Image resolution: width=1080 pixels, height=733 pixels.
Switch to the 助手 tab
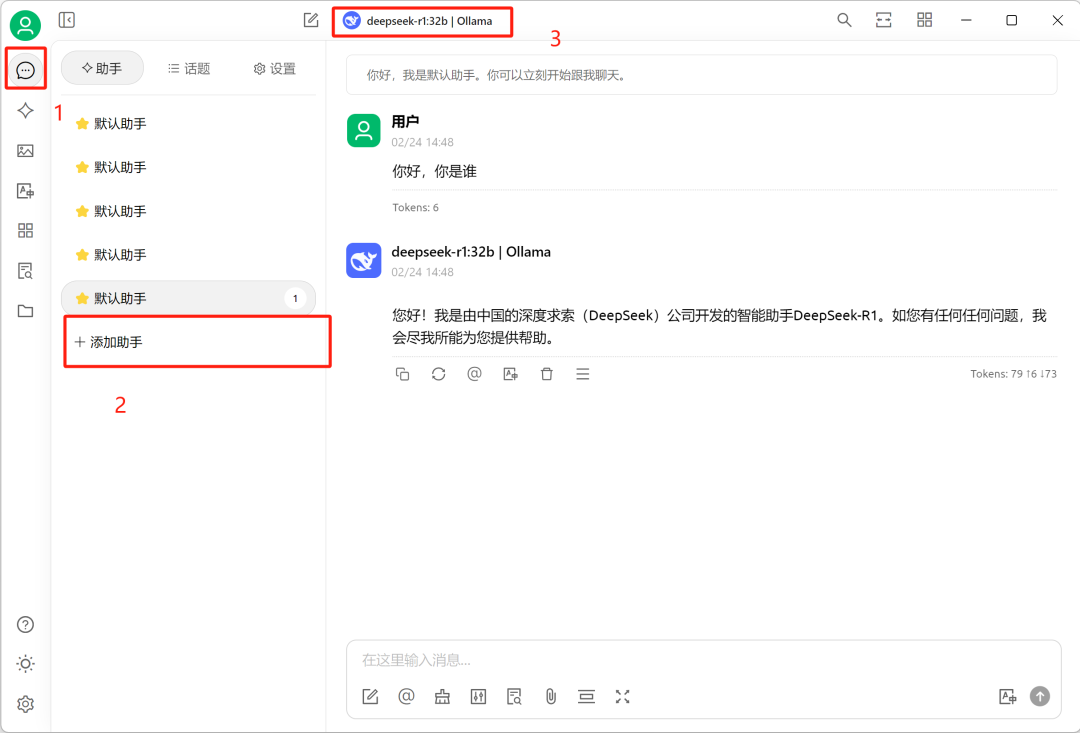click(x=102, y=68)
